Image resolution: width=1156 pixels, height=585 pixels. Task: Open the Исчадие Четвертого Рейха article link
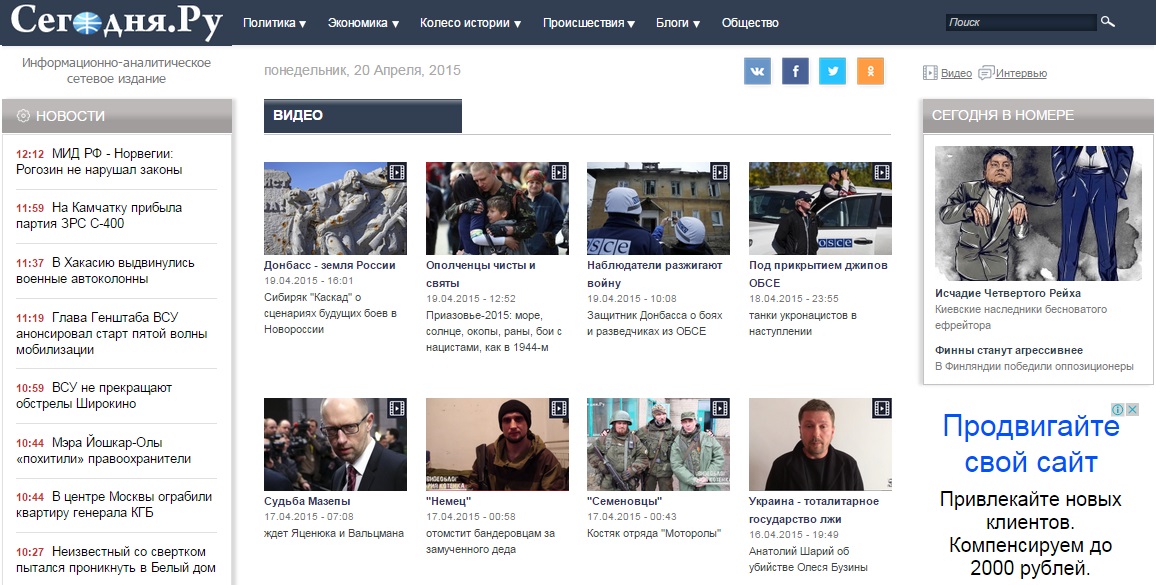pyautogui.click(x=1008, y=293)
